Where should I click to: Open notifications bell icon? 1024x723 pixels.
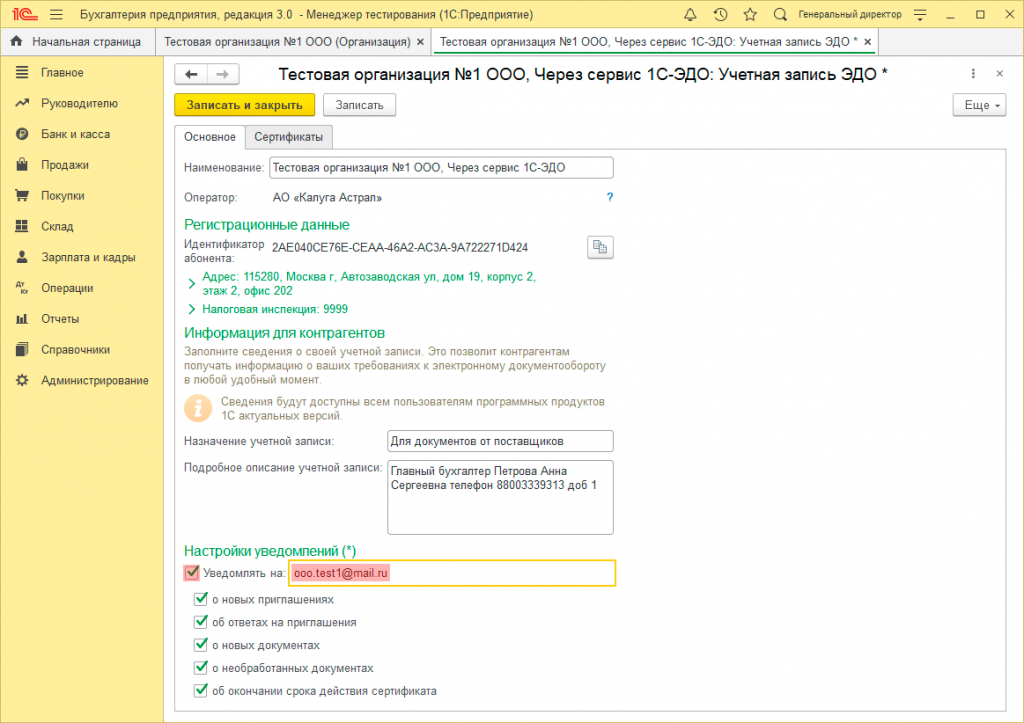pos(690,14)
